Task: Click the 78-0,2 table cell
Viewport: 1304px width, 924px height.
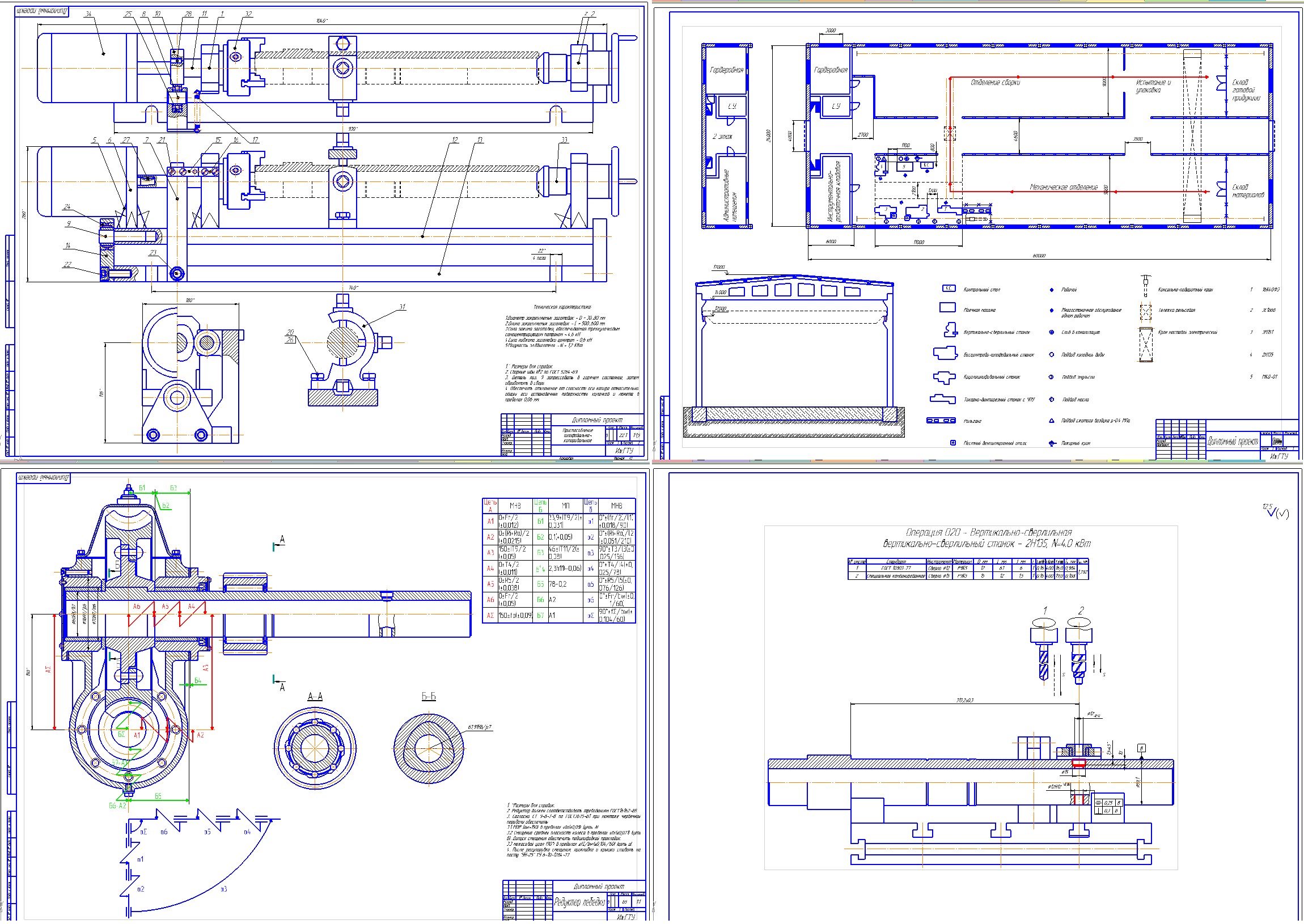Action: pyautogui.click(x=565, y=584)
